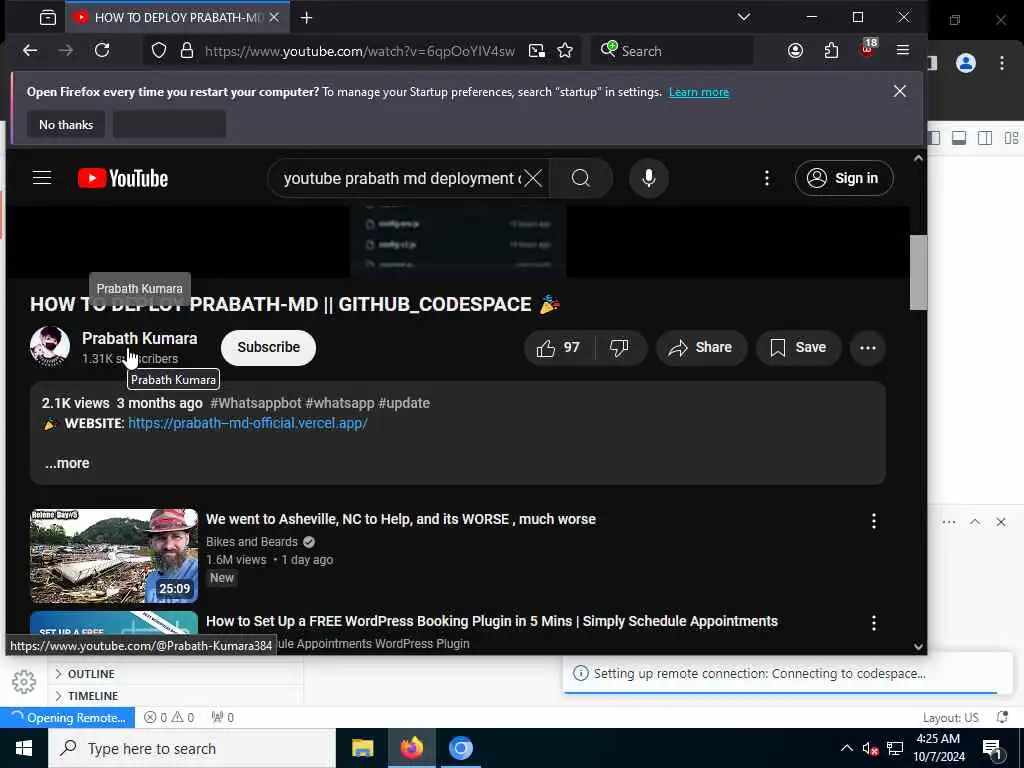Click YouTube Sign in button
The image size is (1024, 768).
(x=844, y=178)
